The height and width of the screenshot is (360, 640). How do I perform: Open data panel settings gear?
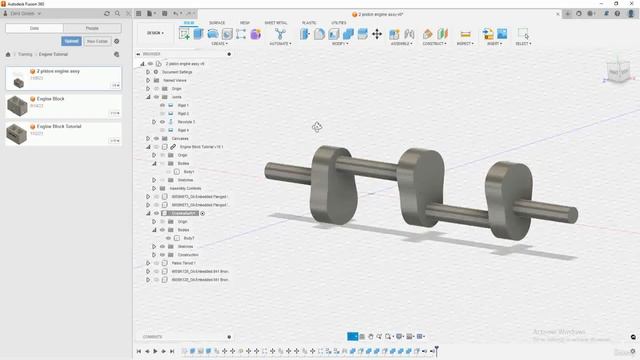click(x=117, y=41)
